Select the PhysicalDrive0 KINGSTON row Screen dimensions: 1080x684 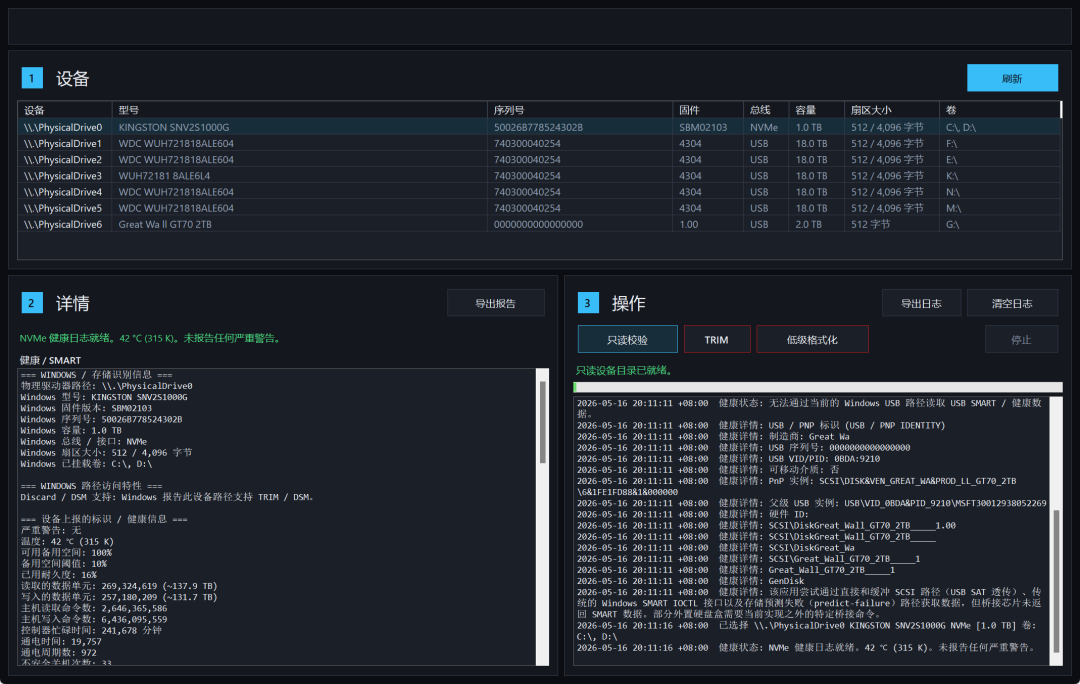point(539,127)
